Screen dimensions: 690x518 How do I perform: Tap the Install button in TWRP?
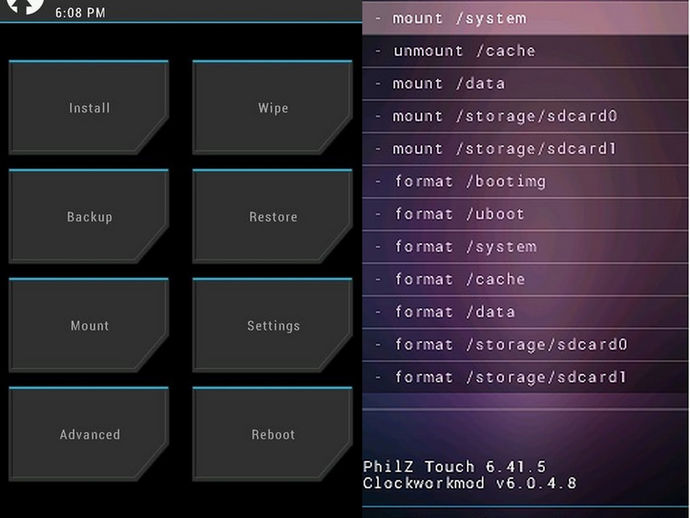click(89, 107)
